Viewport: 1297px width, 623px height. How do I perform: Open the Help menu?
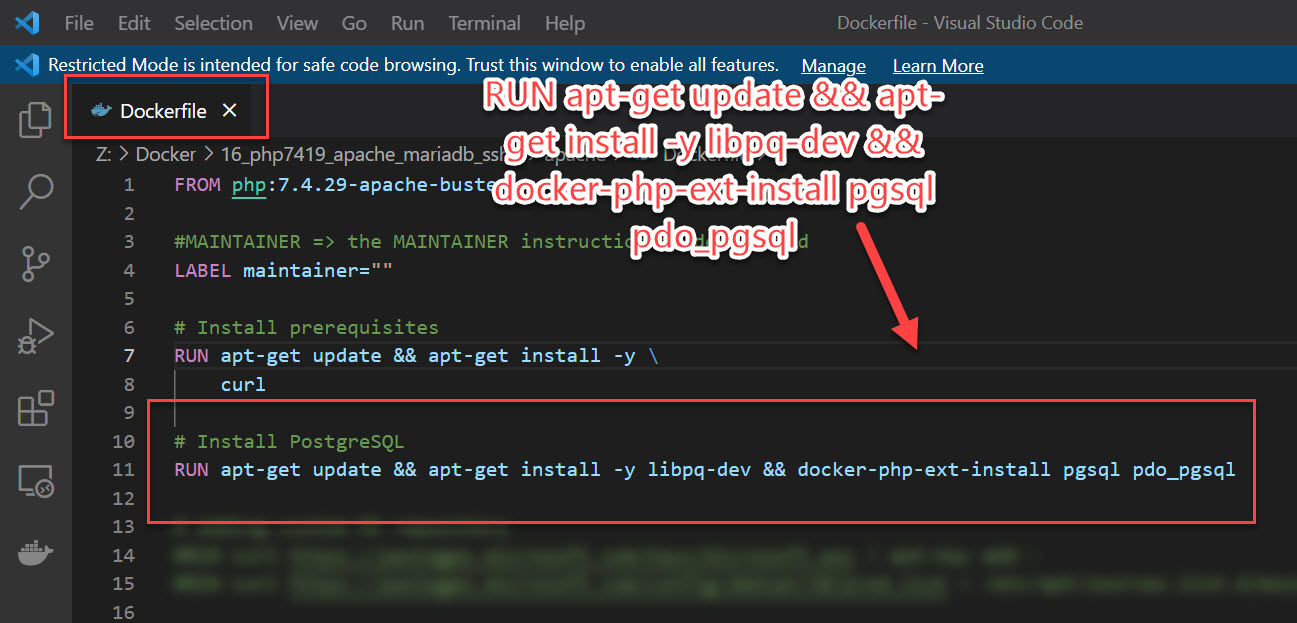coord(565,22)
